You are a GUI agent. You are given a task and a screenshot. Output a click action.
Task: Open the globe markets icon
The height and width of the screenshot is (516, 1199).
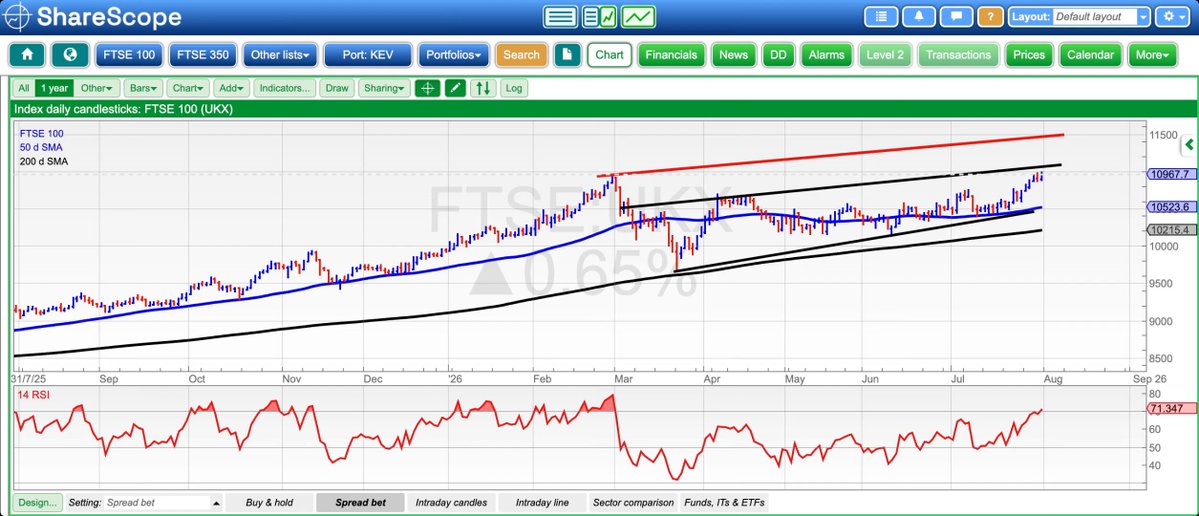click(x=70, y=55)
